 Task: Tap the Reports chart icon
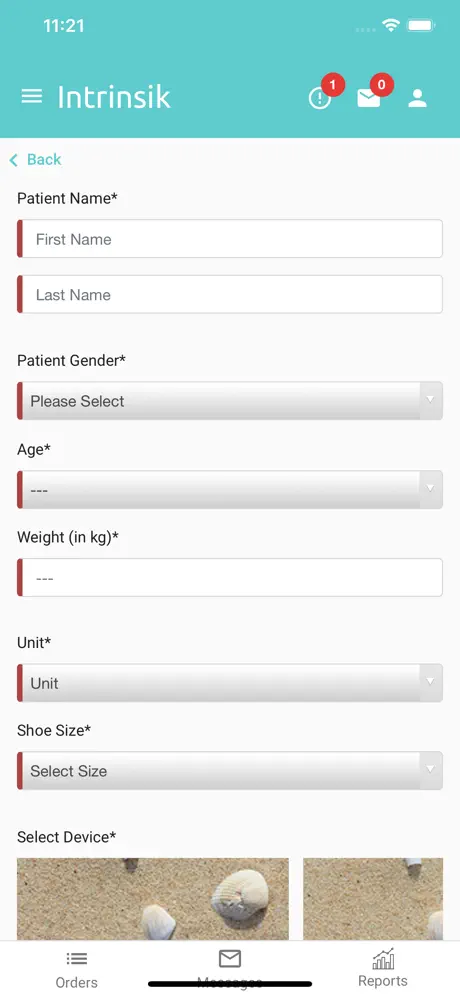coord(383,959)
